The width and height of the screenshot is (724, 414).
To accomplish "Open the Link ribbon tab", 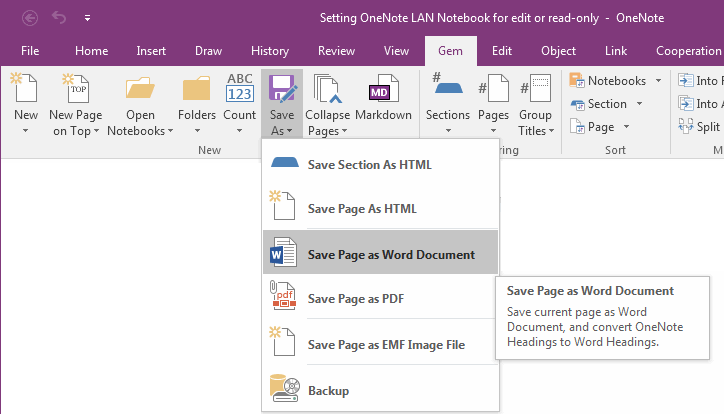I will [x=616, y=51].
